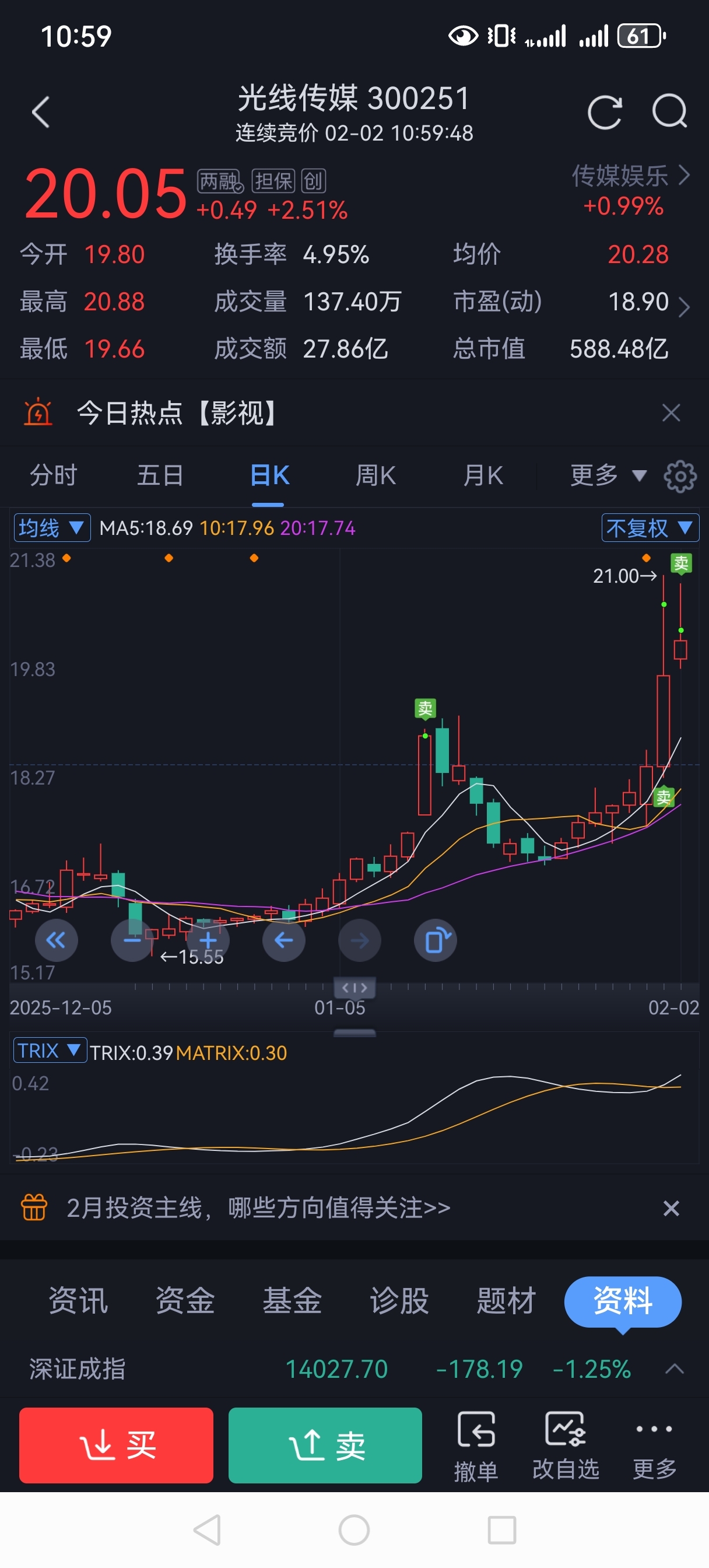
Task: Open the 资金 tab
Action: 185,1301
